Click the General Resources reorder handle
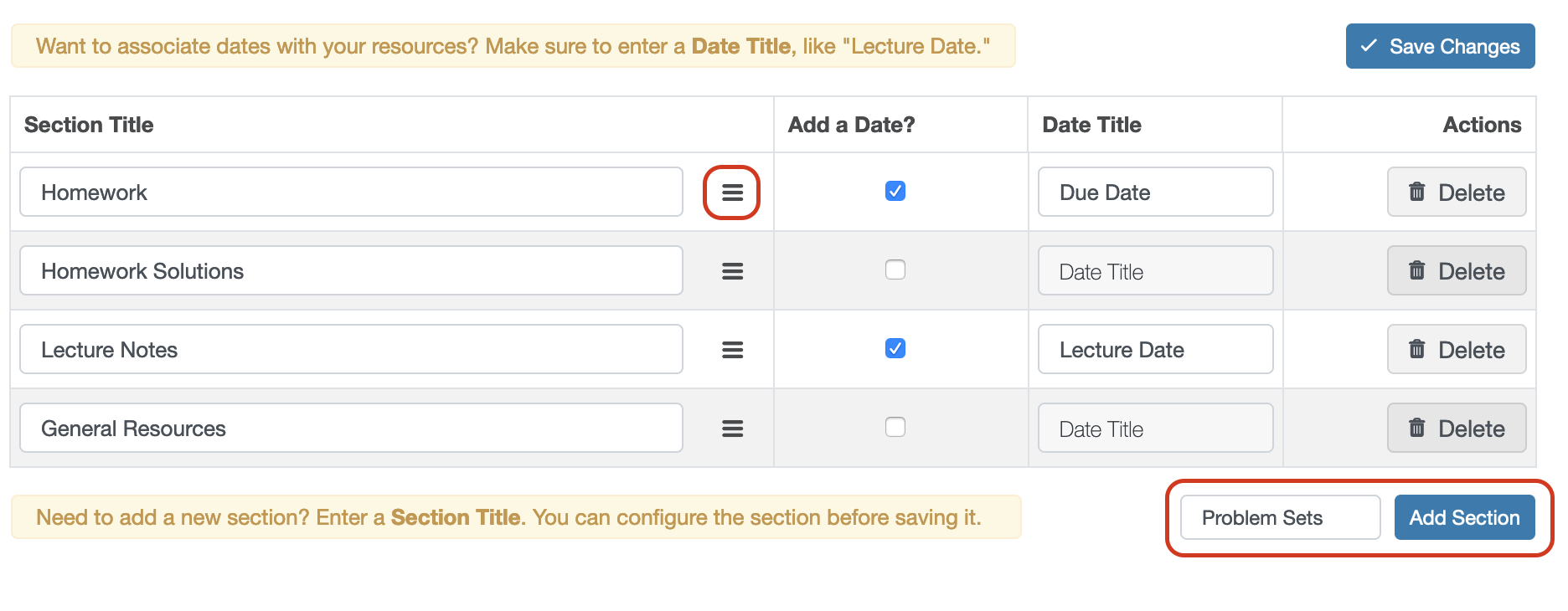 pyautogui.click(x=732, y=429)
